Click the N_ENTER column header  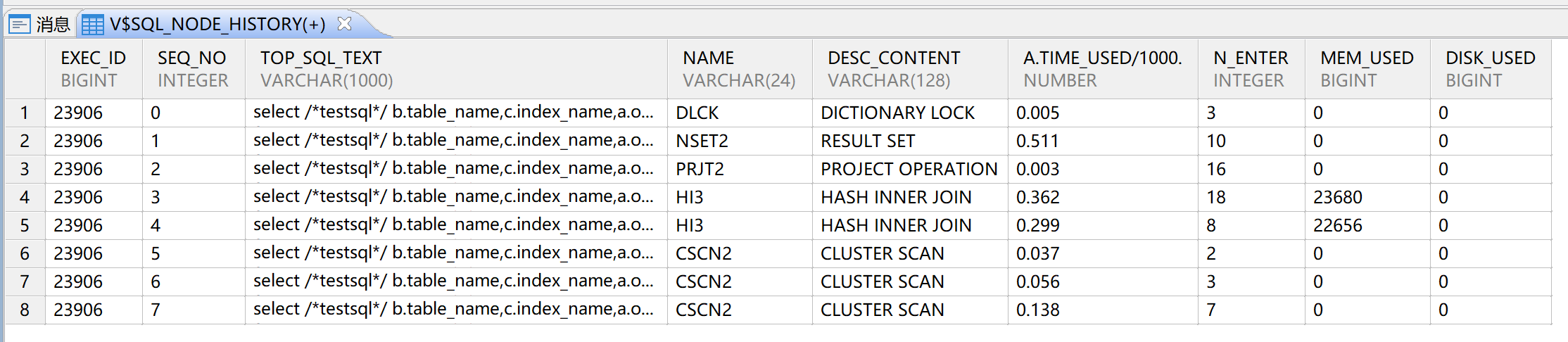point(1251,69)
